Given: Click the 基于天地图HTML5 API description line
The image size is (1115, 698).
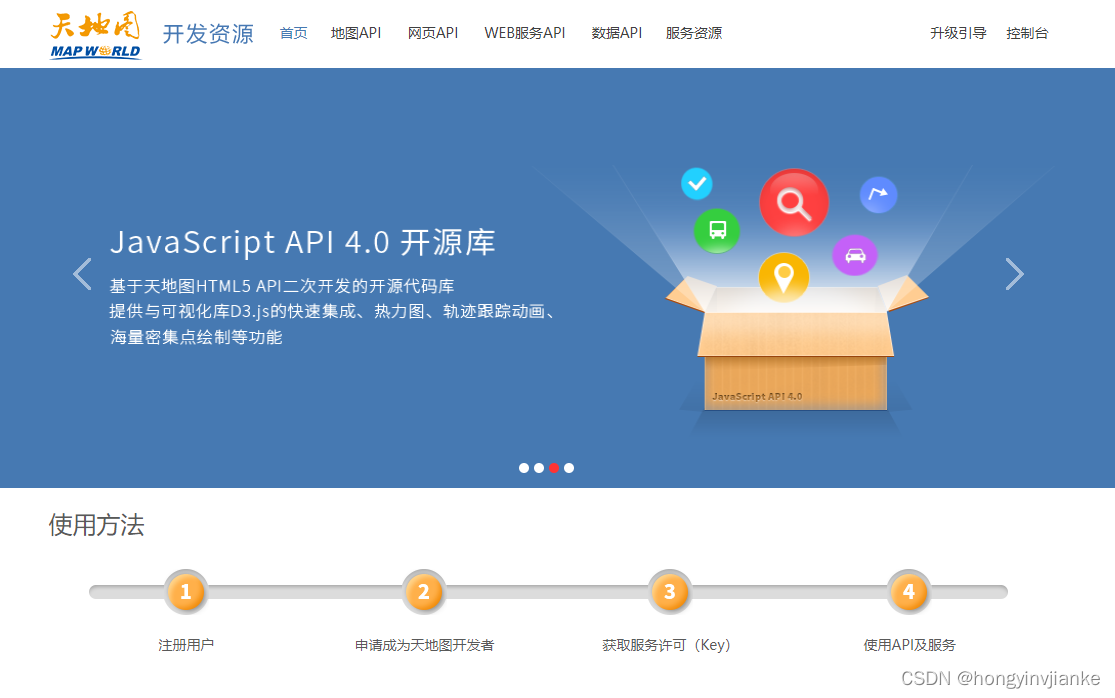Looking at the screenshot, I should (282, 286).
